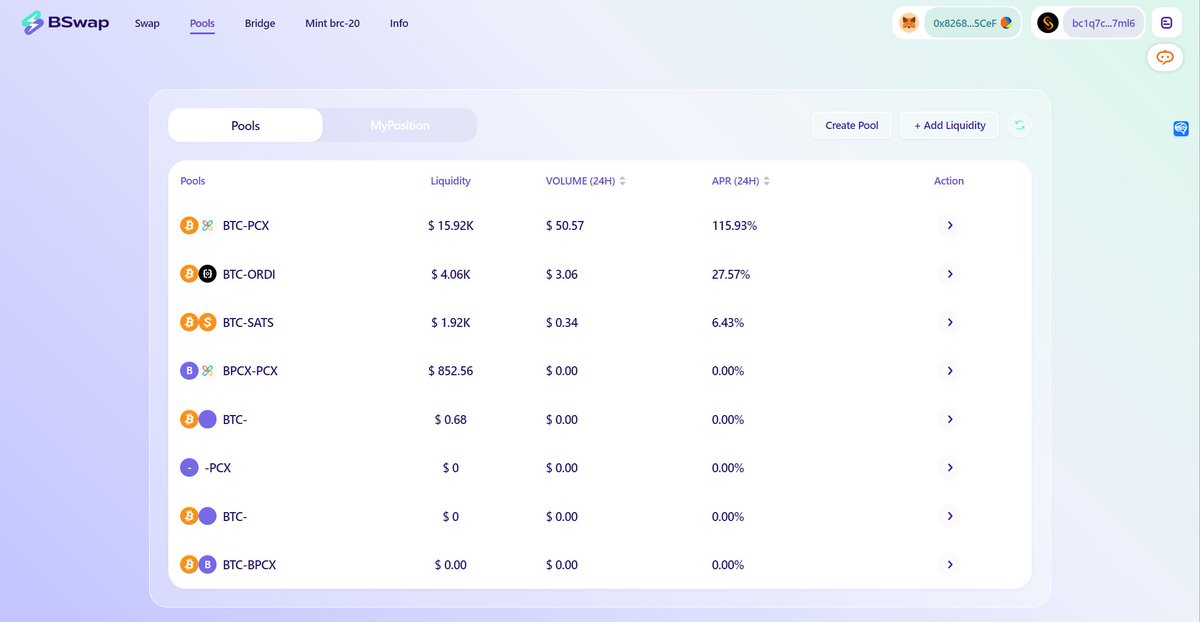Expand the BTC-PCX pool action arrow
The height and width of the screenshot is (622, 1200).
pos(949,226)
